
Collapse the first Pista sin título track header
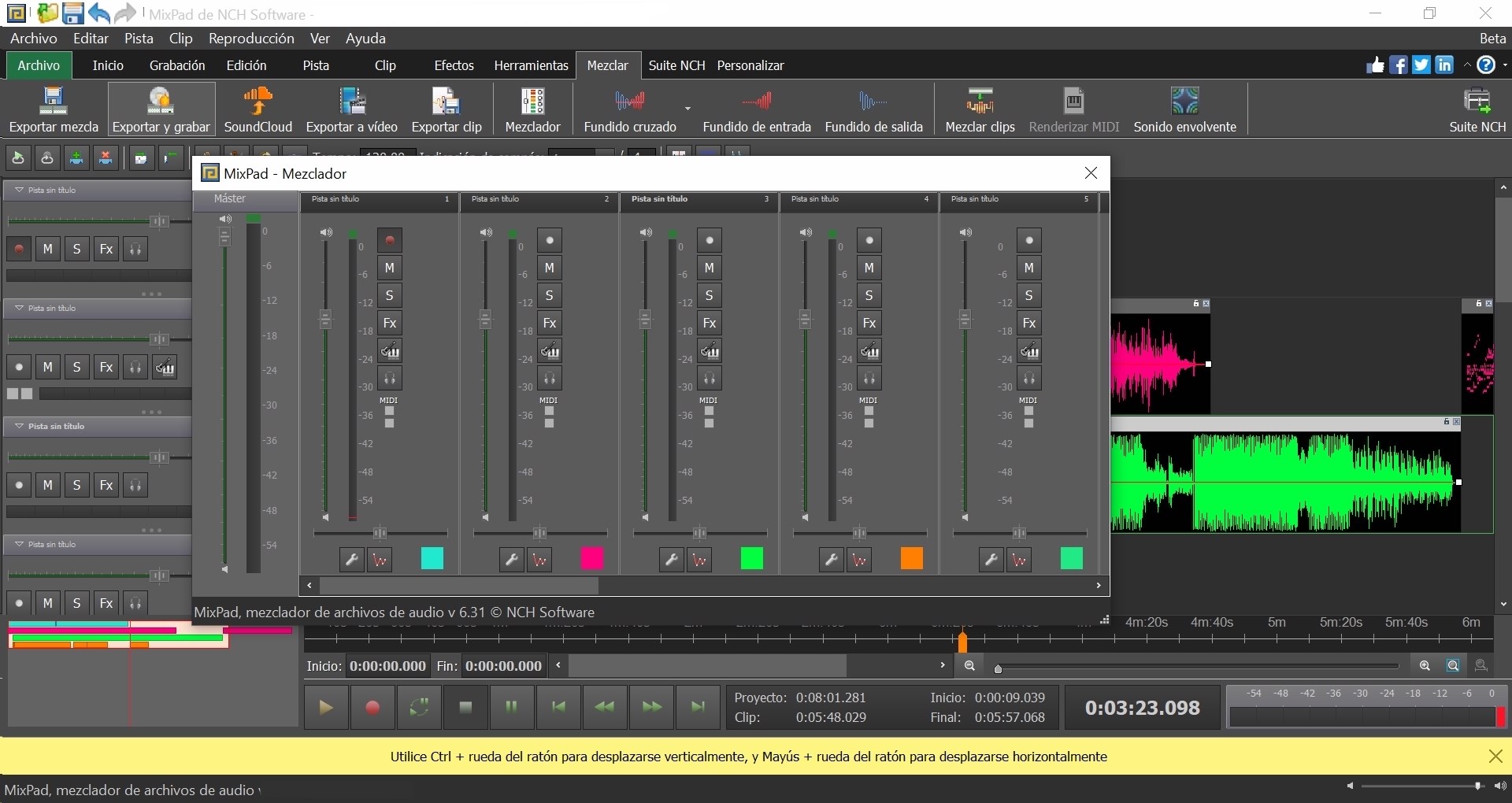pos(18,189)
